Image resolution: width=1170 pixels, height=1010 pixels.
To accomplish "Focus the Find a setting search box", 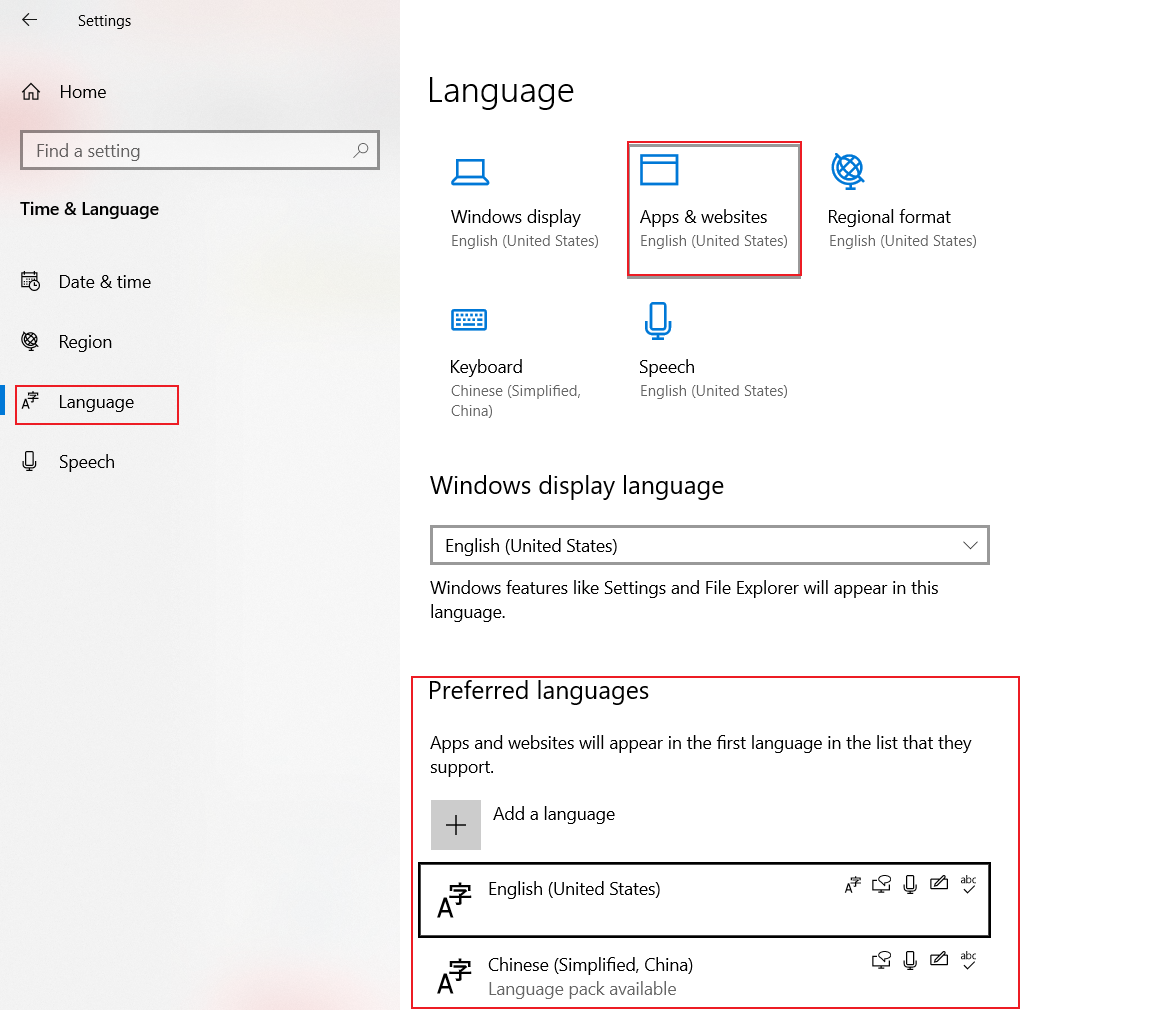I will pos(200,151).
